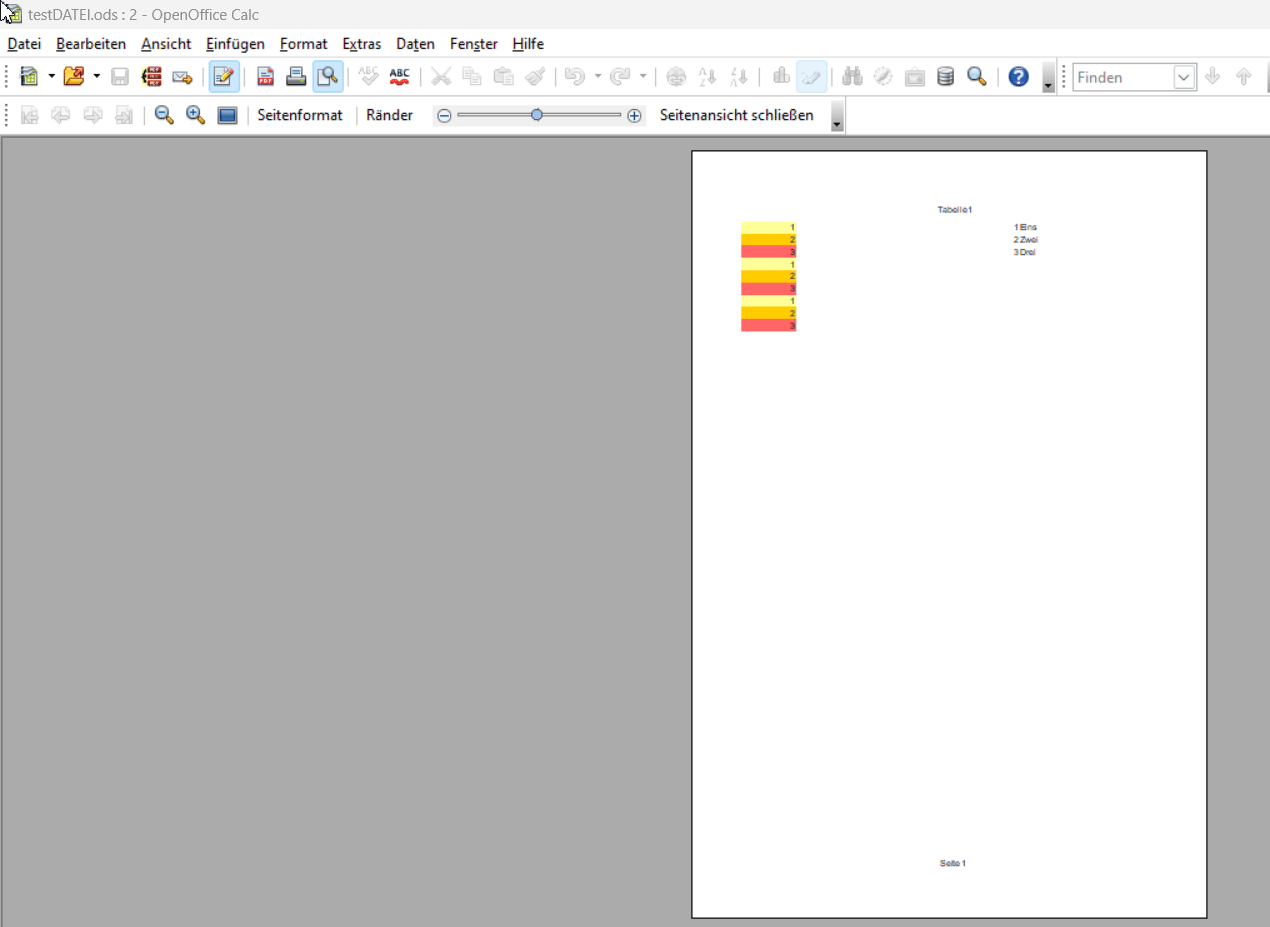Toggle the Ränder margins button

click(390, 115)
